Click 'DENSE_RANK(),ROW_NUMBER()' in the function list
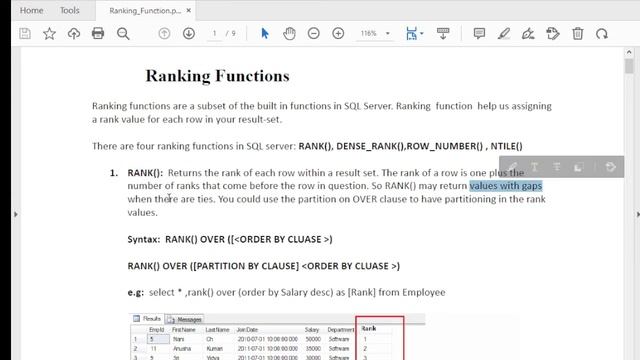Viewport: 640px width, 360px height. pyautogui.click(x=409, y=146)
